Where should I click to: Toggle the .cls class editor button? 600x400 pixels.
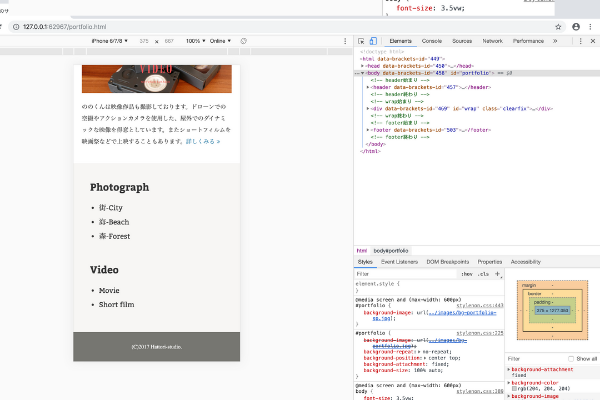click(483, 274)
